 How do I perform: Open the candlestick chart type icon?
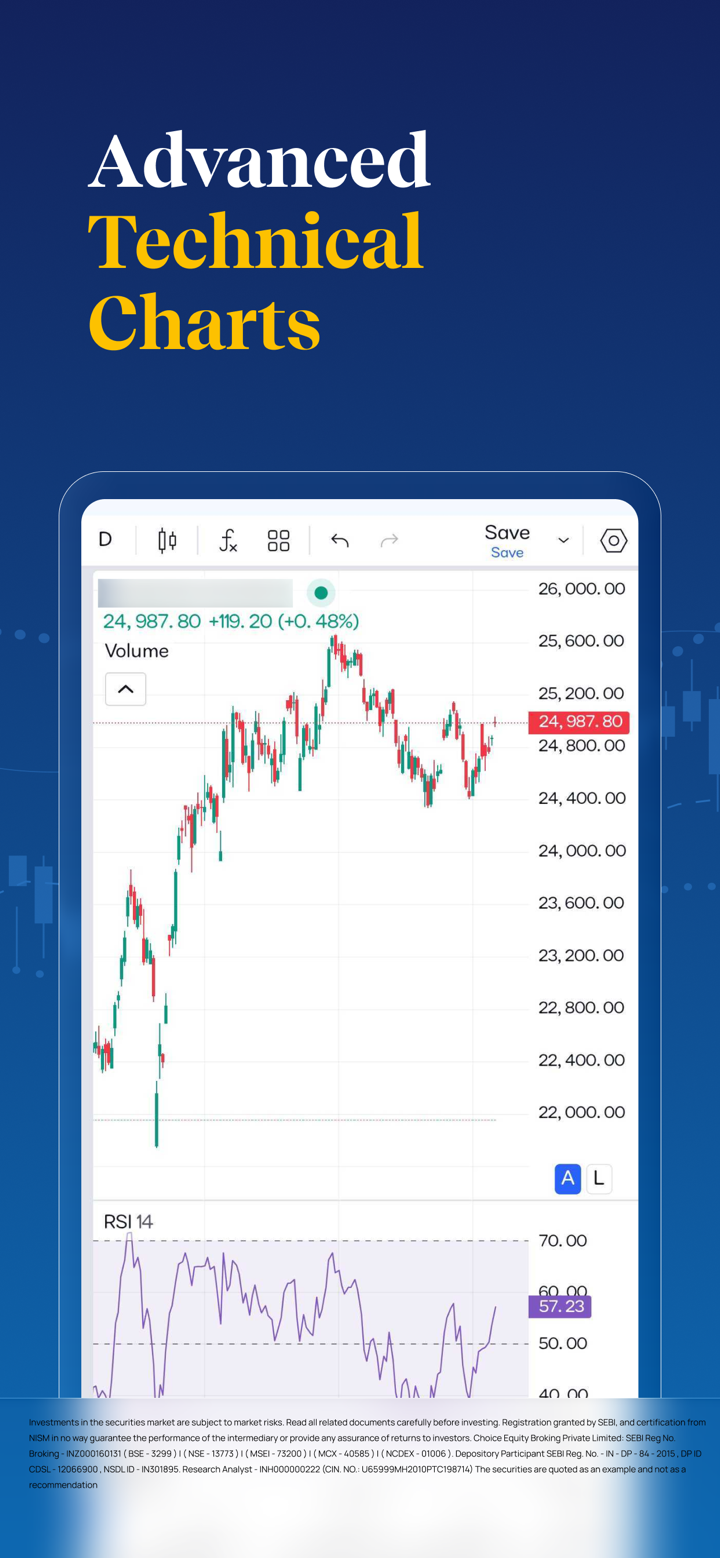click(x=167, y=541)
